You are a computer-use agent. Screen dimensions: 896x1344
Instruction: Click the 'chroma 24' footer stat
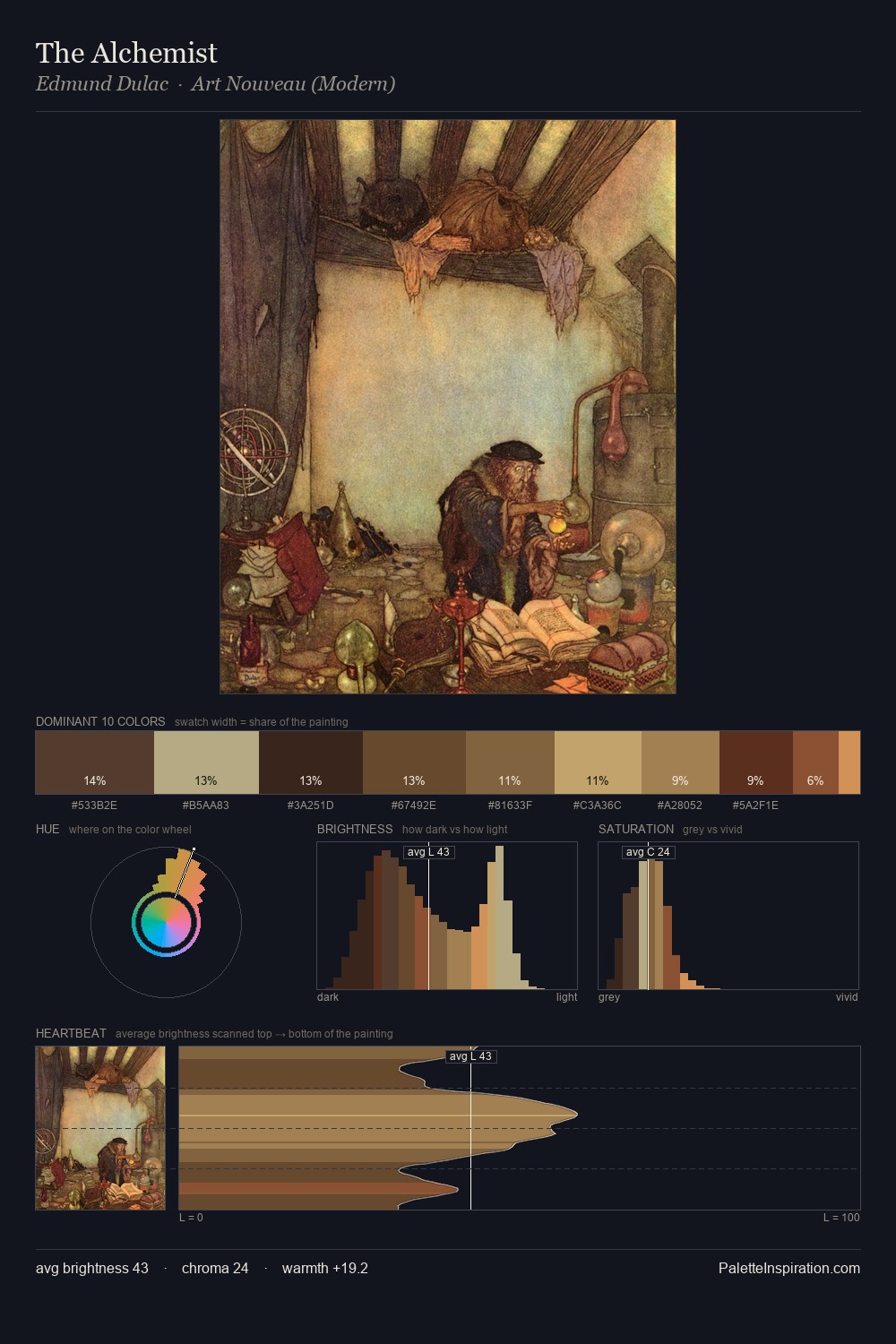point(215,1268)
